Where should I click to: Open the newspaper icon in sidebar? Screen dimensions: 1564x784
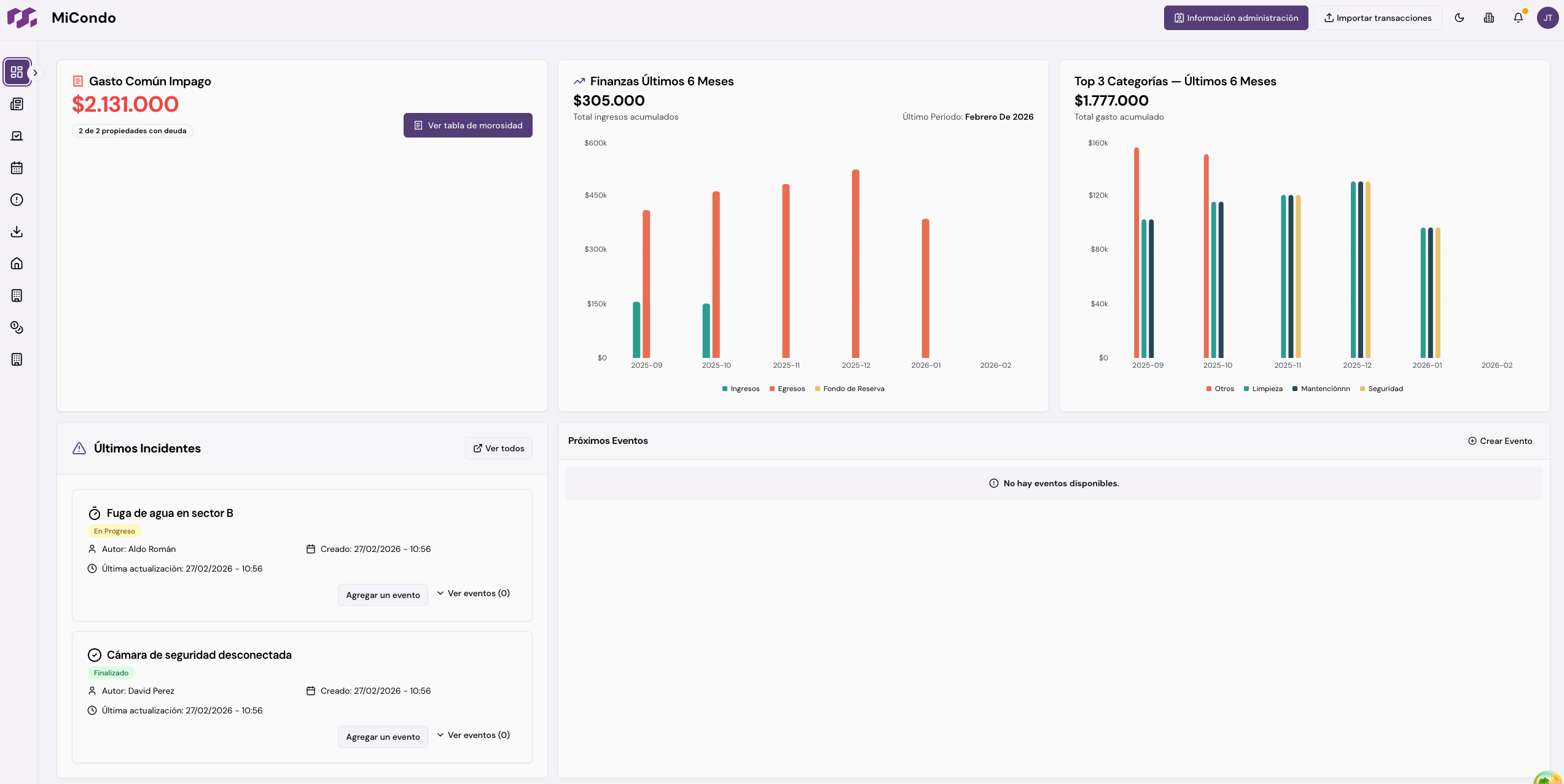17,104
